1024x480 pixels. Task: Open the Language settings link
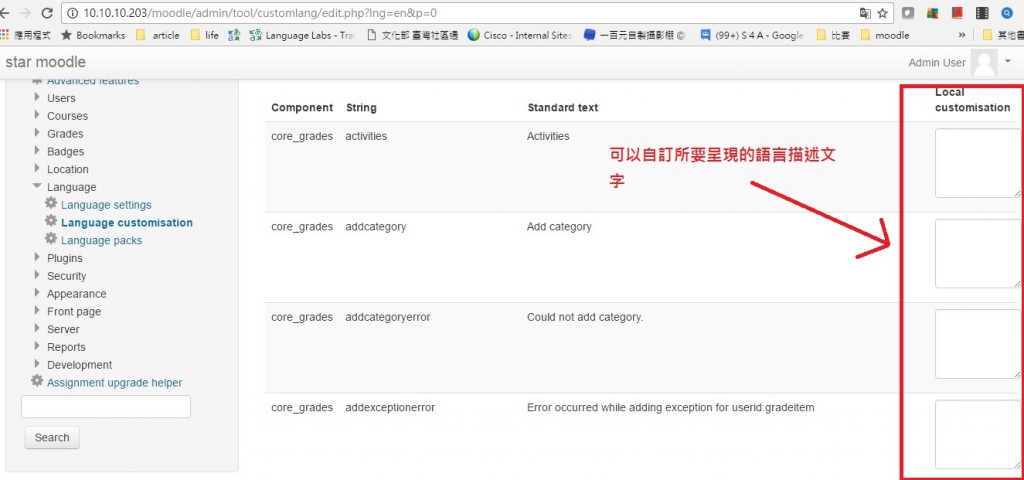coord(106,205)
